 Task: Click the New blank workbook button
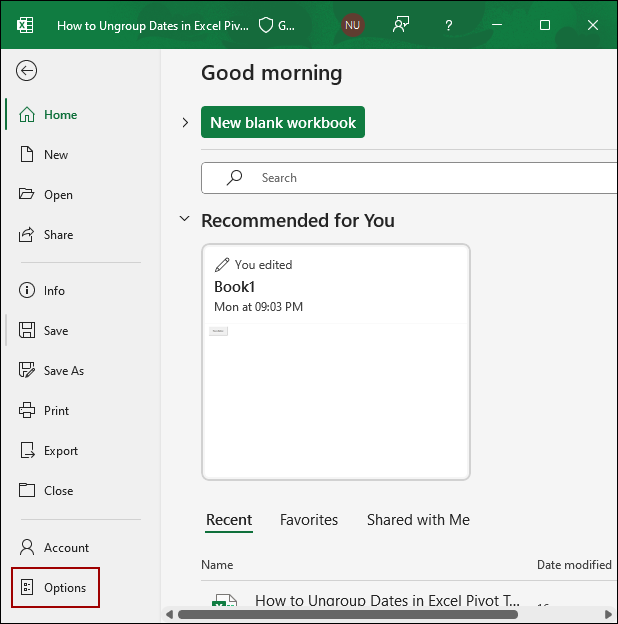pyautogui.click(x=283, y=122)
